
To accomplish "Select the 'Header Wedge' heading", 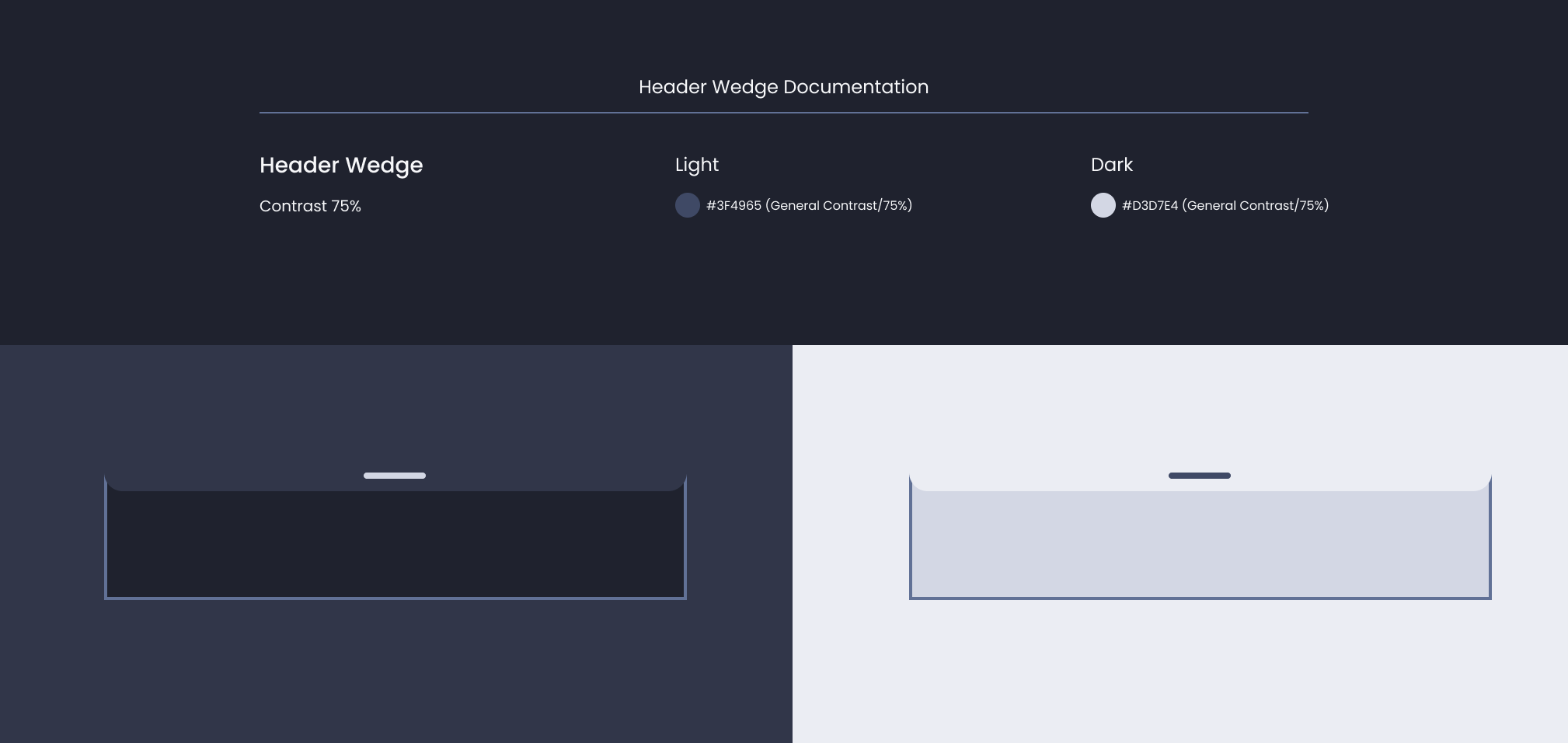I will coord(341,166).
